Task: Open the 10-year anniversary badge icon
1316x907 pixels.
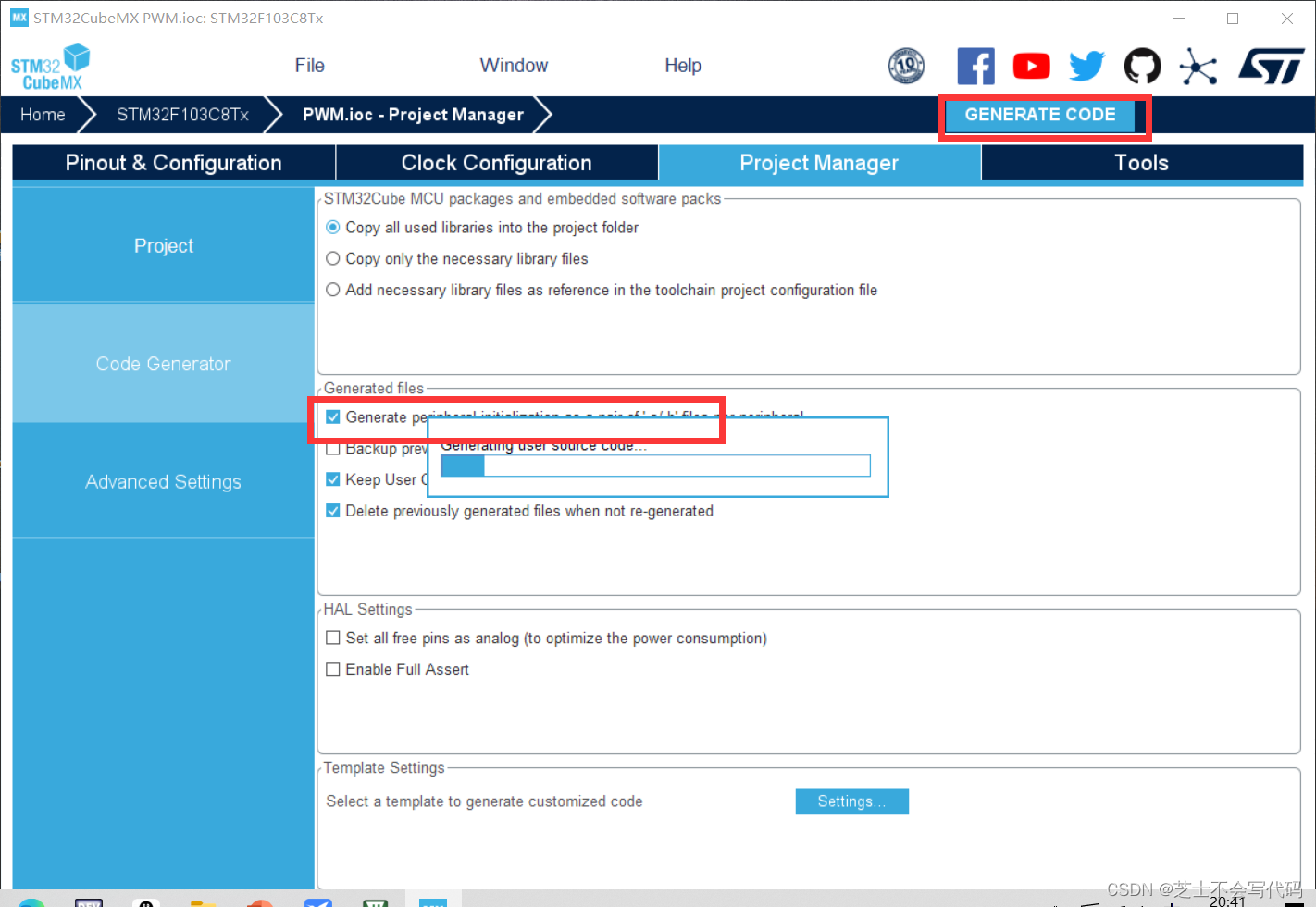Action: [906, 66]
